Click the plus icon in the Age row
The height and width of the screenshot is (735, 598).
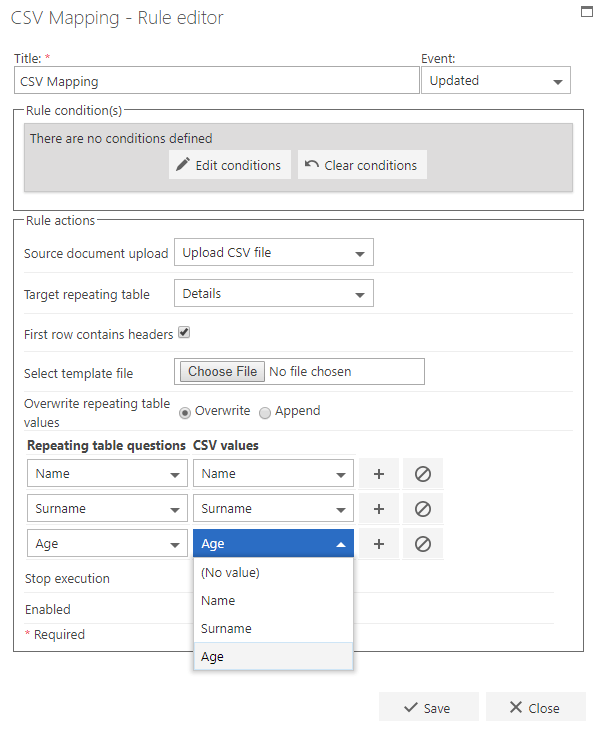379,544
